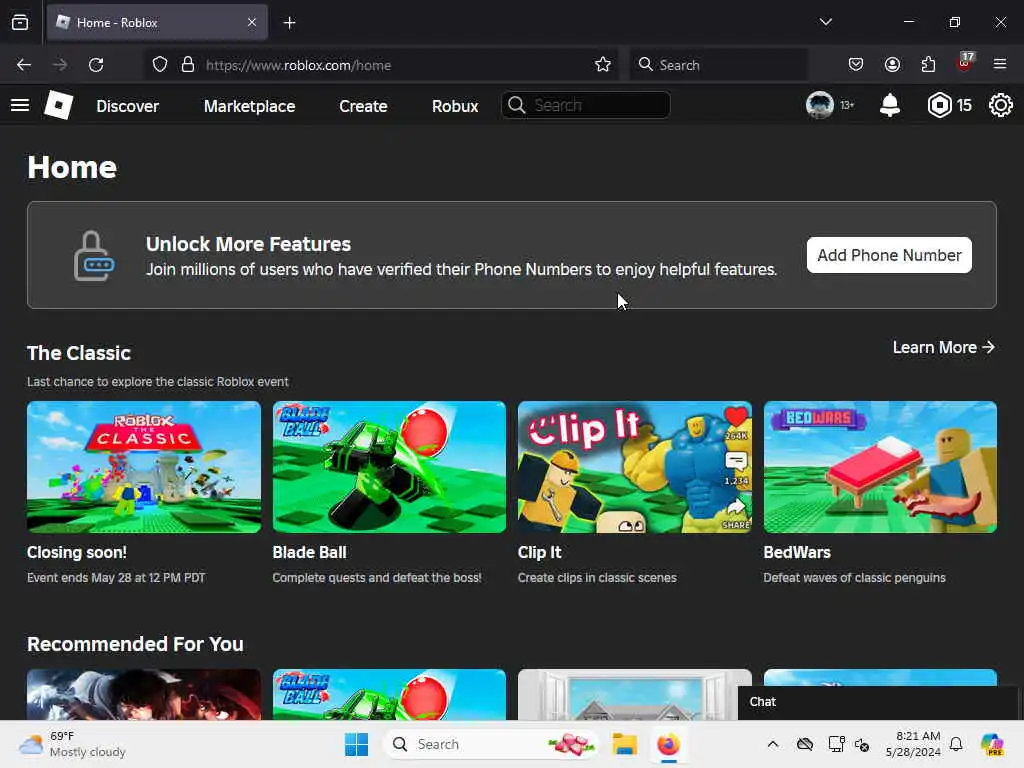Screen dimensions: 1024x768
Task: Open the BedWars game thumbnail
Action: pos(880,467)
